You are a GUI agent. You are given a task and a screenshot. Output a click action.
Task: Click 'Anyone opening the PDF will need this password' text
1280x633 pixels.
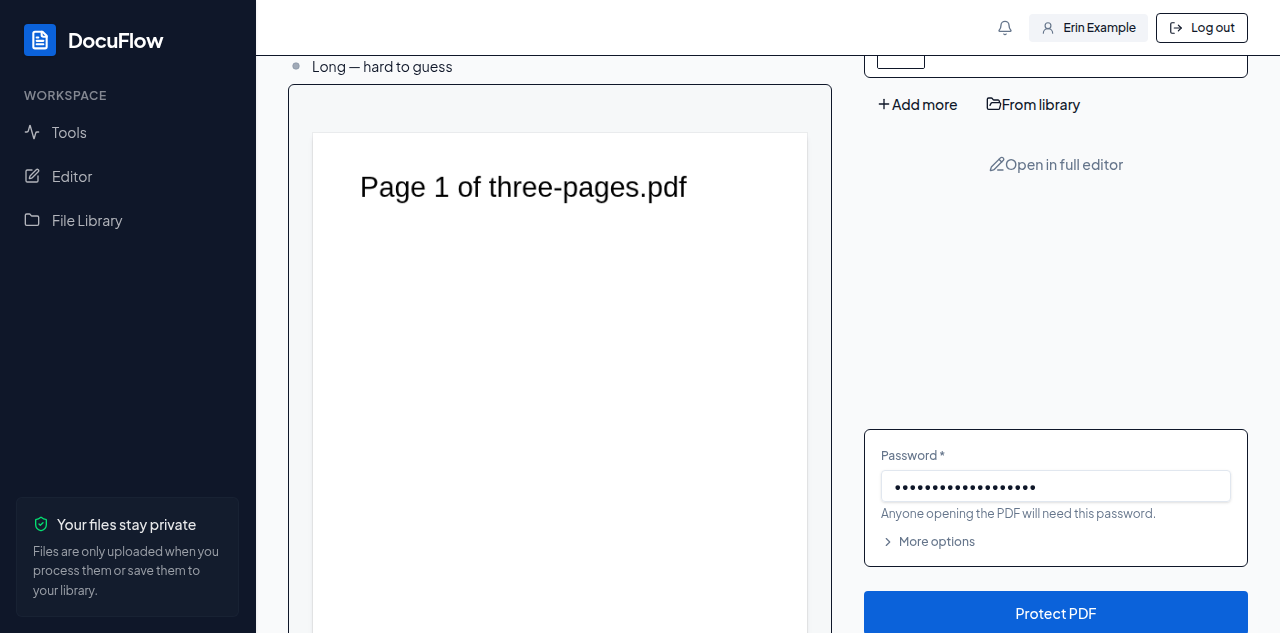(1018, 513)
